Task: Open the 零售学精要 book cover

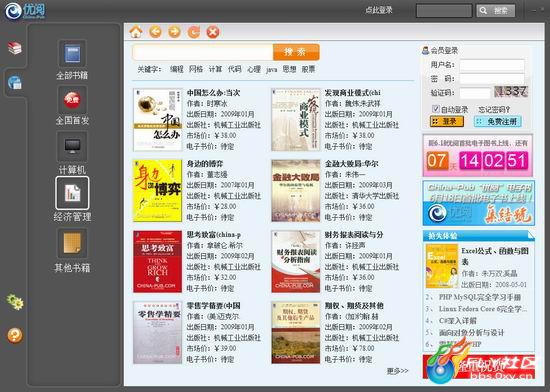Action: (x=157, y=332)
